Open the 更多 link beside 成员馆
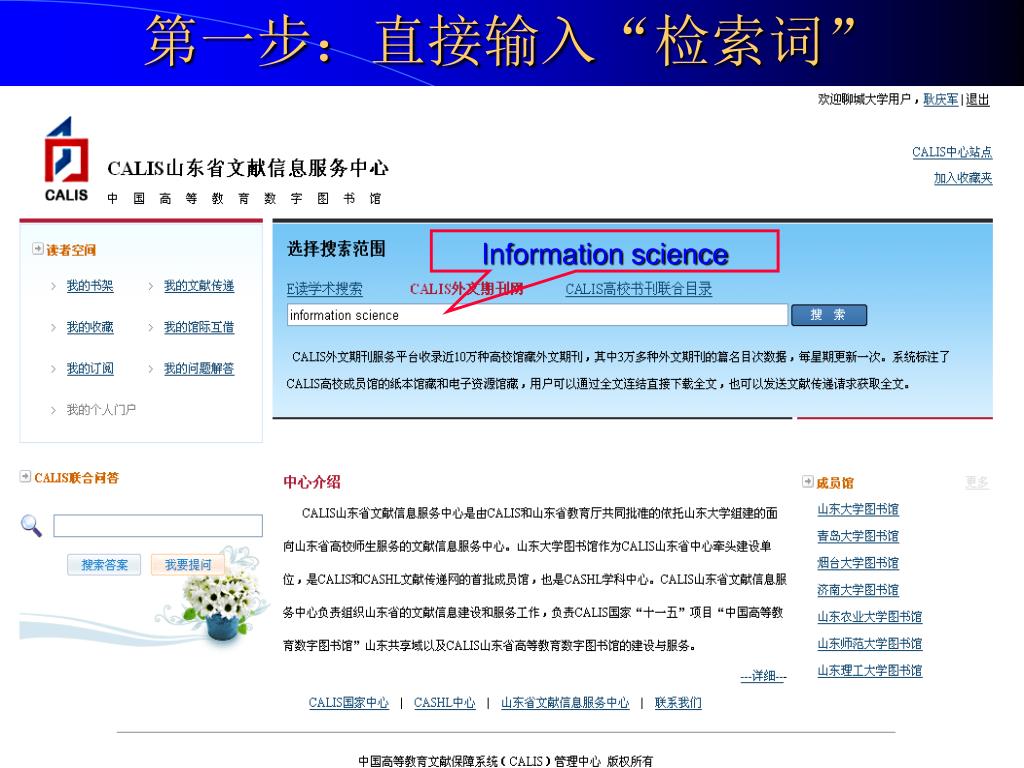Screen dimensions: 1024x768 tap(977, 483)
